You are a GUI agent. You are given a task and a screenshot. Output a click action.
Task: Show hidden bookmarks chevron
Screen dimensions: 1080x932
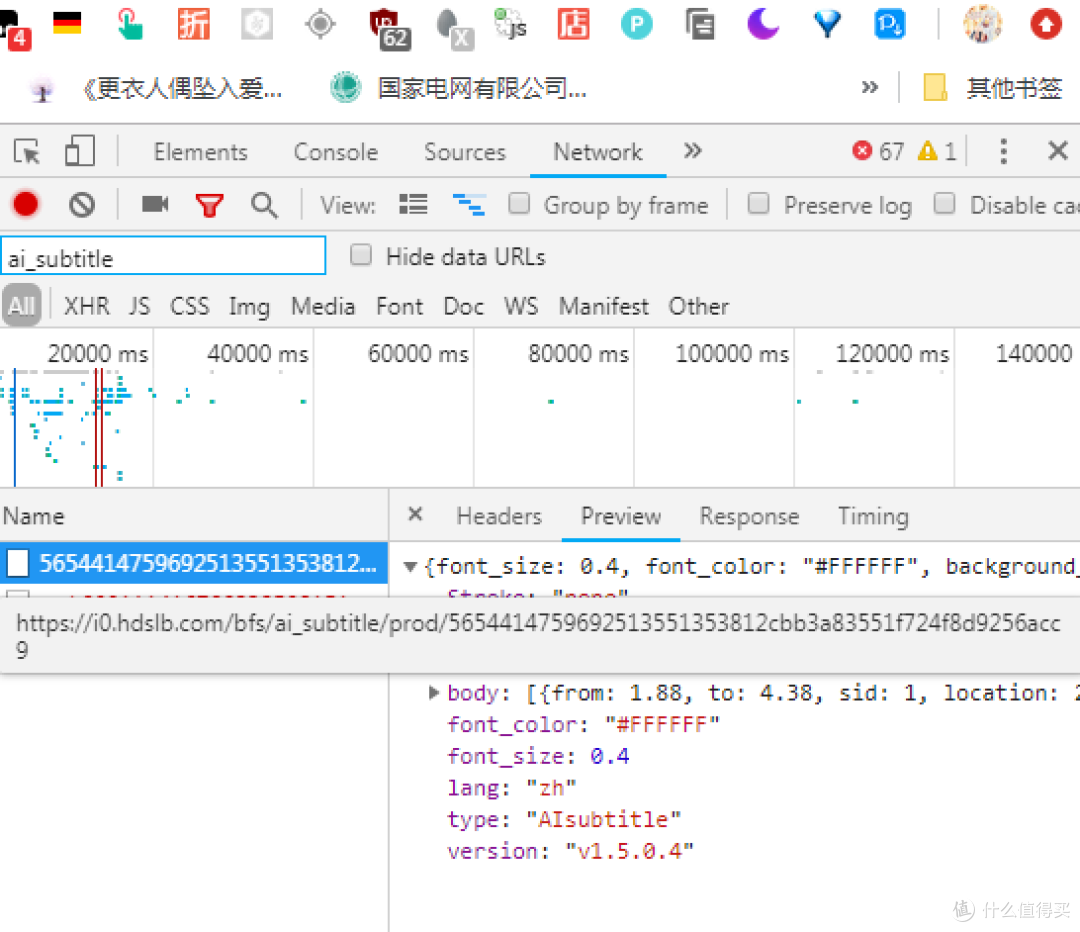pyautogui.click(x=870, y=87)
